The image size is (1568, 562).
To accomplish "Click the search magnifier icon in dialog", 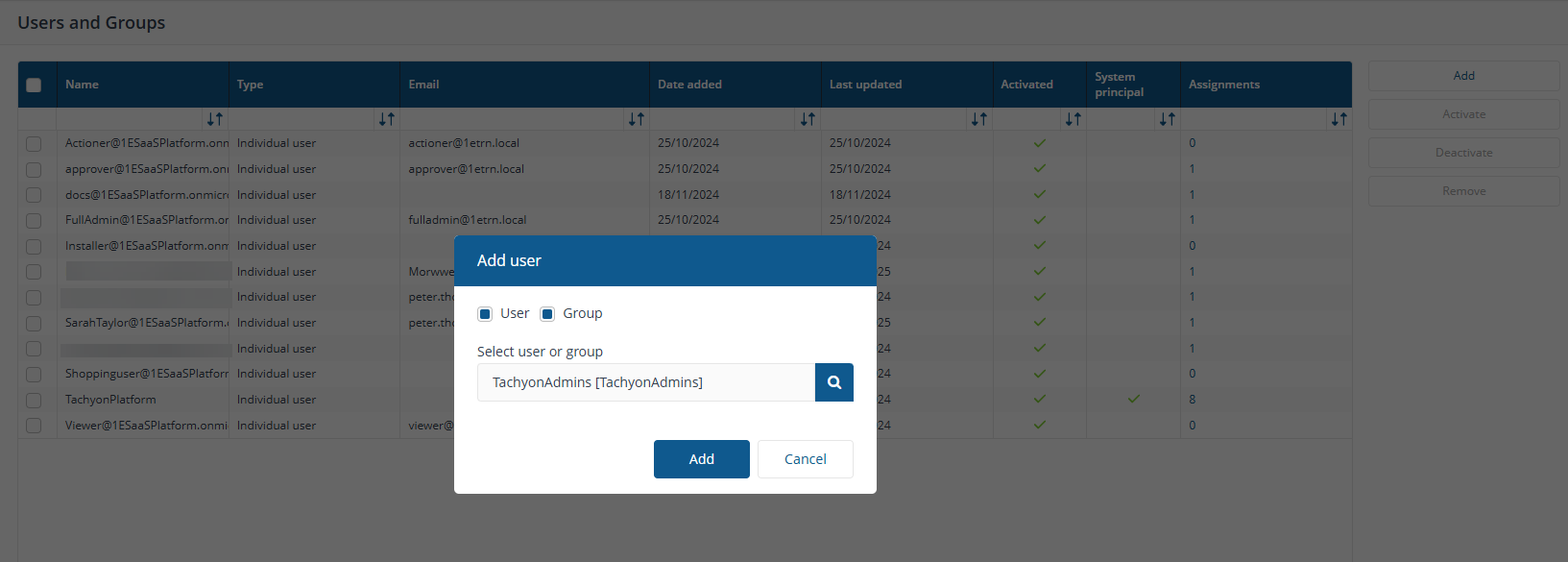I will point(833,382).
